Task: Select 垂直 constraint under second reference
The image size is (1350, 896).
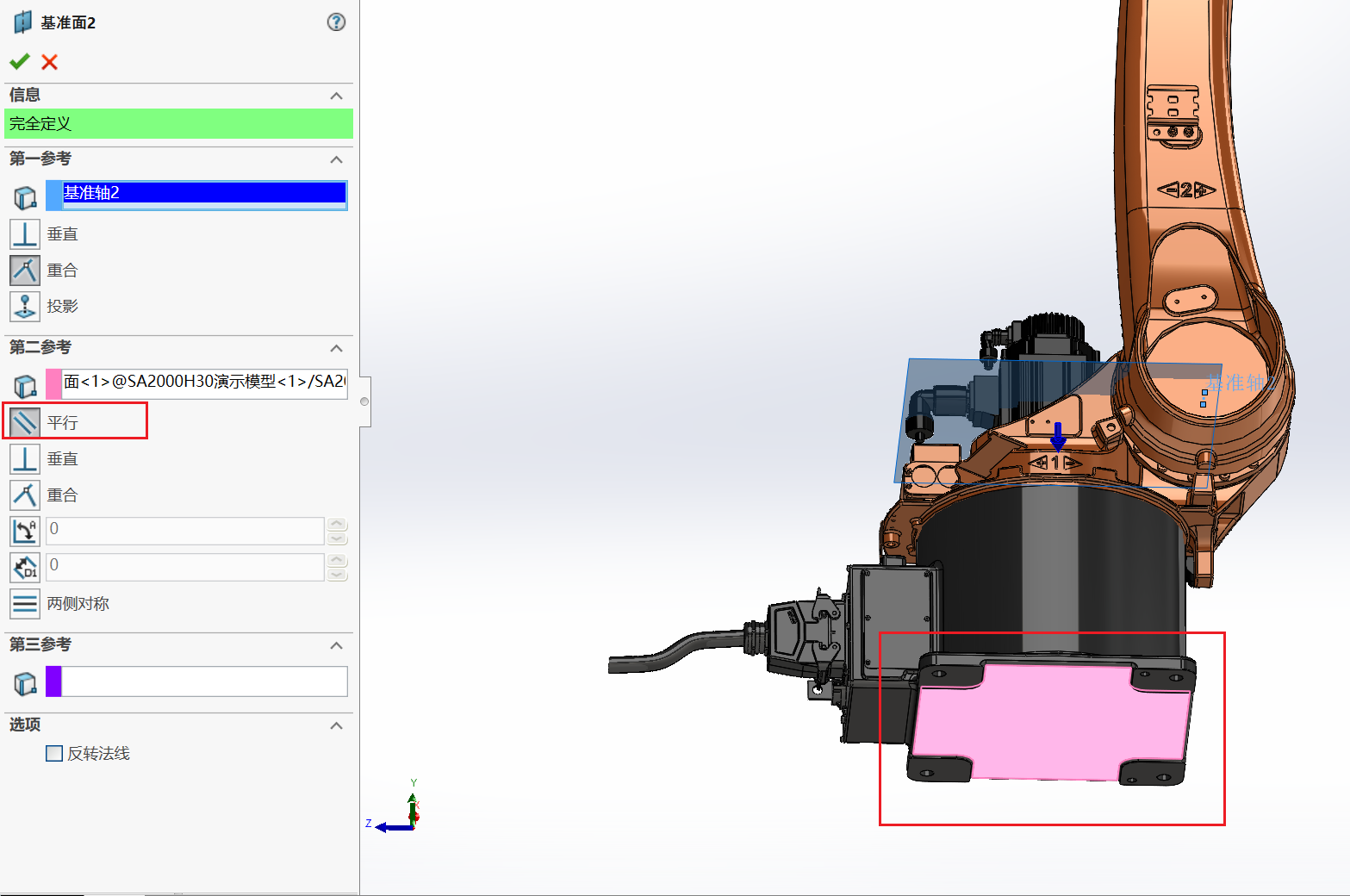Action: [x=25, y=459]
